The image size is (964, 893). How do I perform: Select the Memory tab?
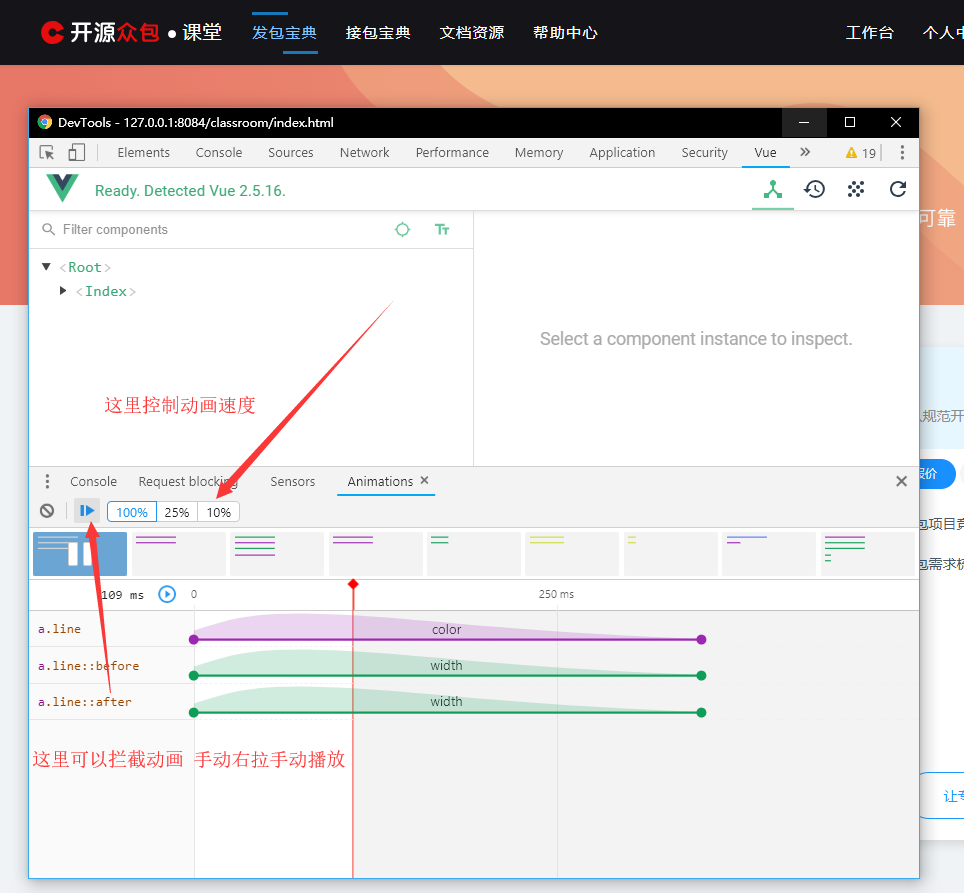tap(539, 152)
